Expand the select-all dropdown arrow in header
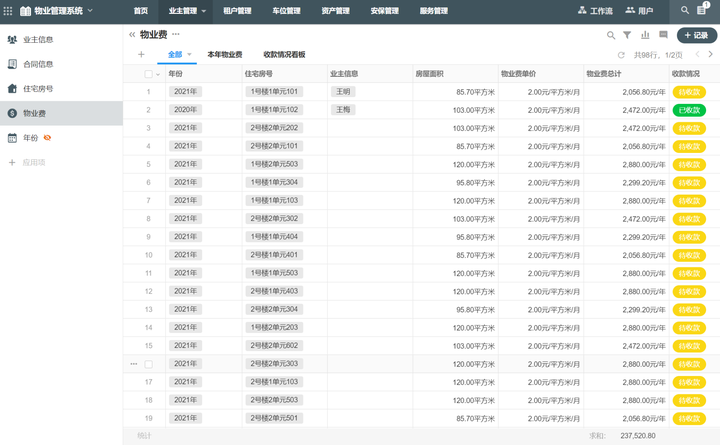Screen dimensions: 720x445 pos(158,74)
